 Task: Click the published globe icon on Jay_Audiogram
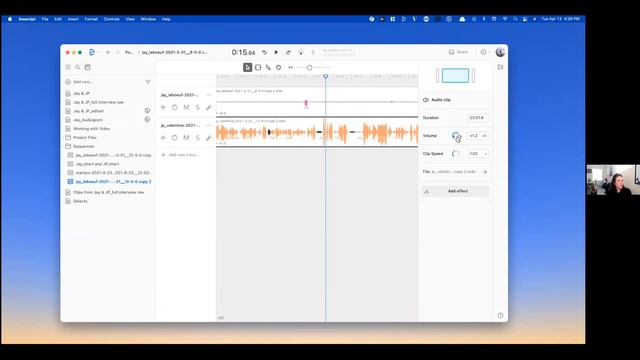click(x=147, y=120)
